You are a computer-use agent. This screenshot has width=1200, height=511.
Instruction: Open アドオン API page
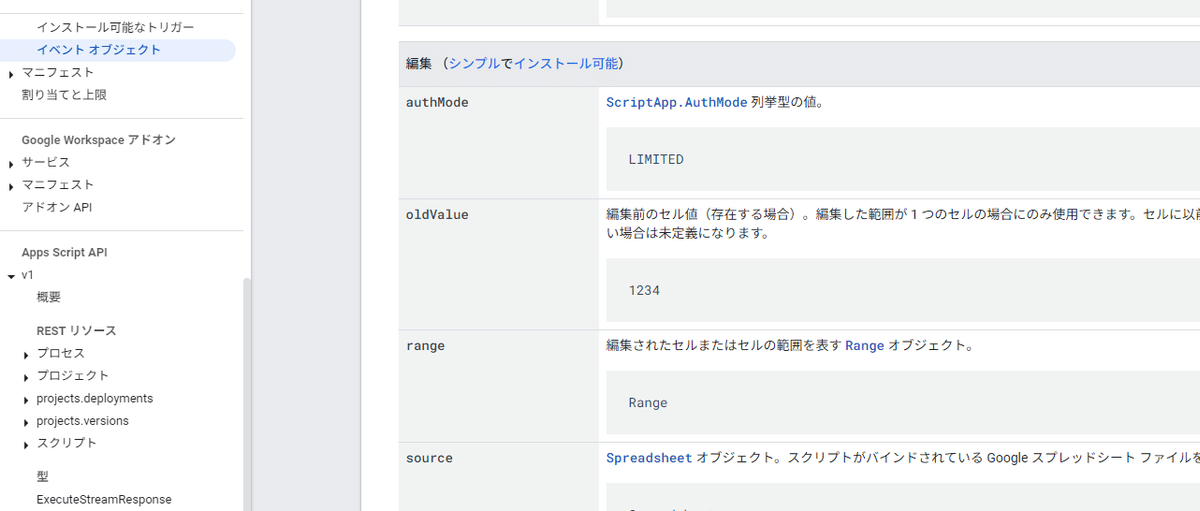click(x=57, y=207)
